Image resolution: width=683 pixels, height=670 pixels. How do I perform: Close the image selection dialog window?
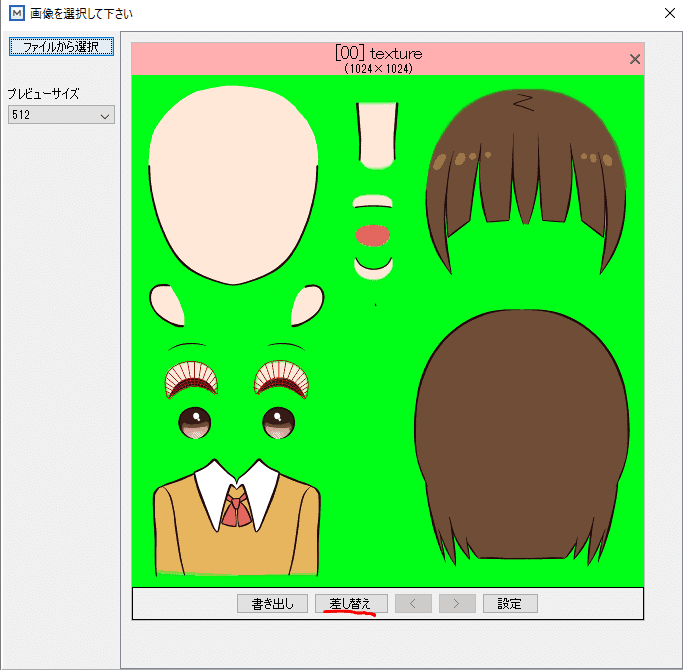[667, 14]
